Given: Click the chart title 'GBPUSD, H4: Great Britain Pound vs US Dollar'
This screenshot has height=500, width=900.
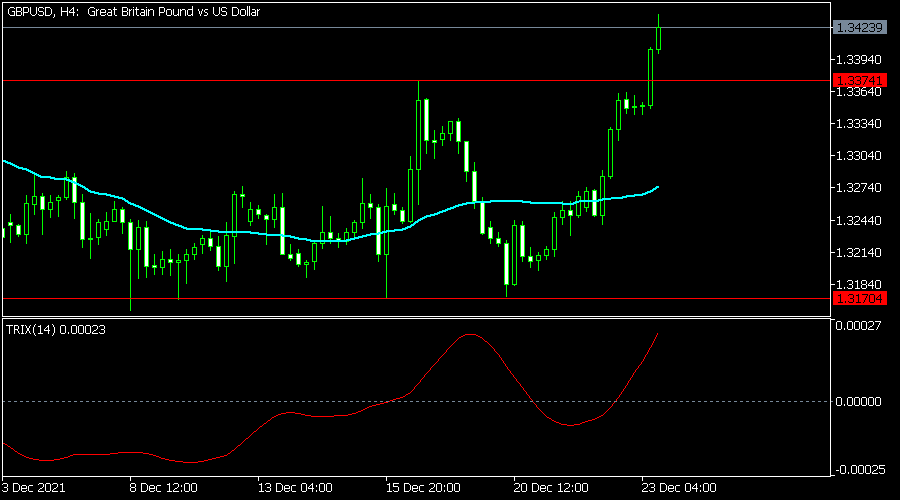Looking at the screenshot, I should 133,11.
